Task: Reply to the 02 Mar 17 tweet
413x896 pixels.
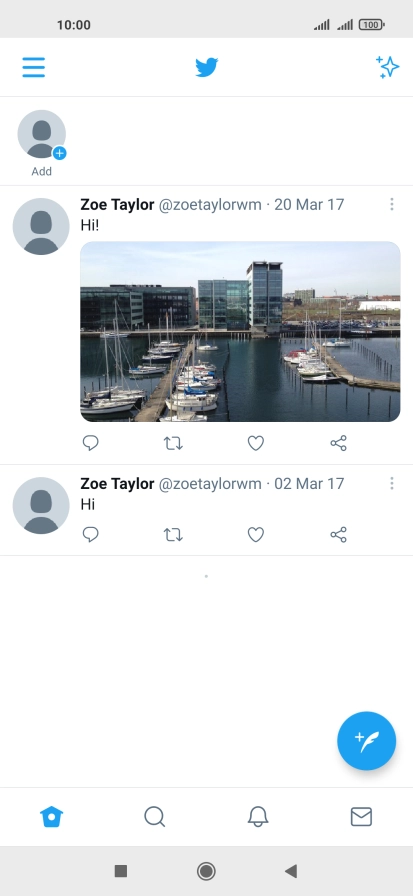Action: click(x=91, y=534)
